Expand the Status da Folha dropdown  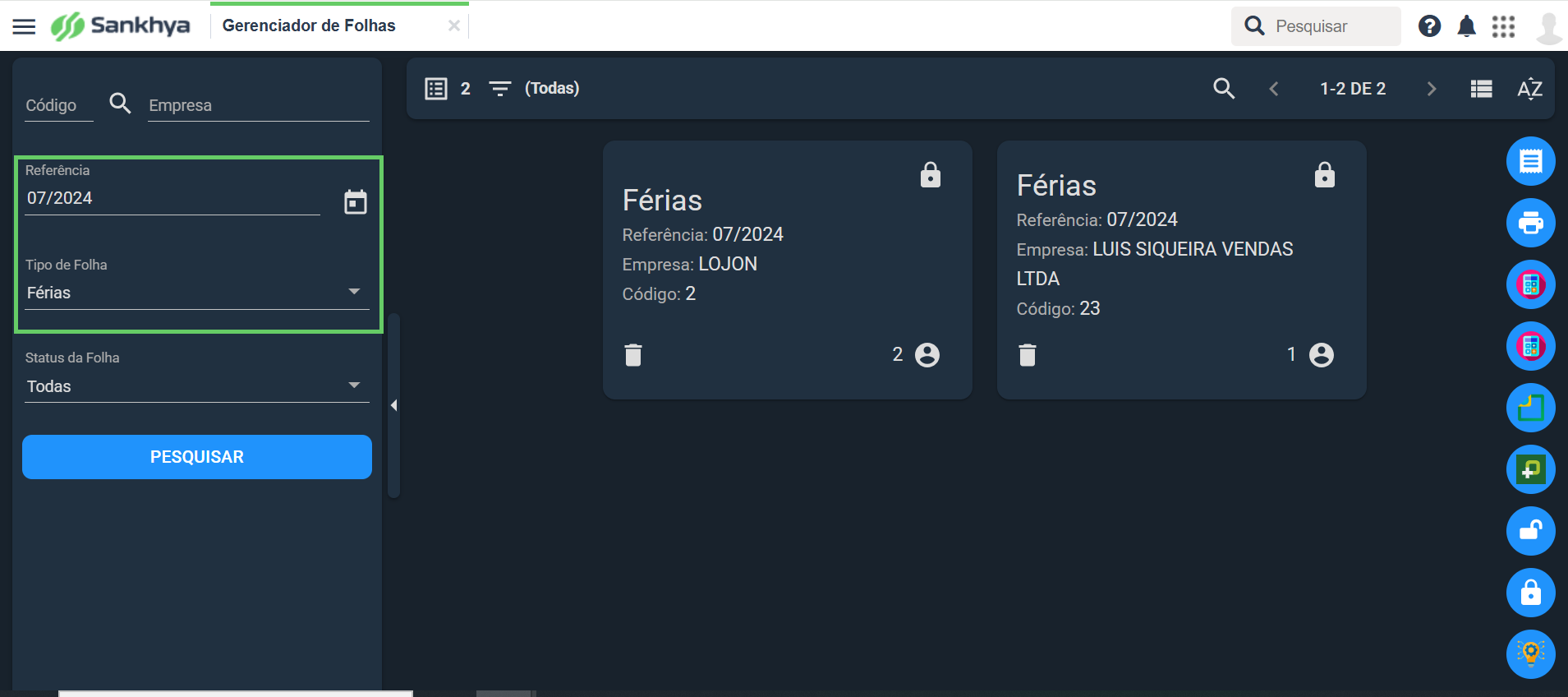click(197, 386)
